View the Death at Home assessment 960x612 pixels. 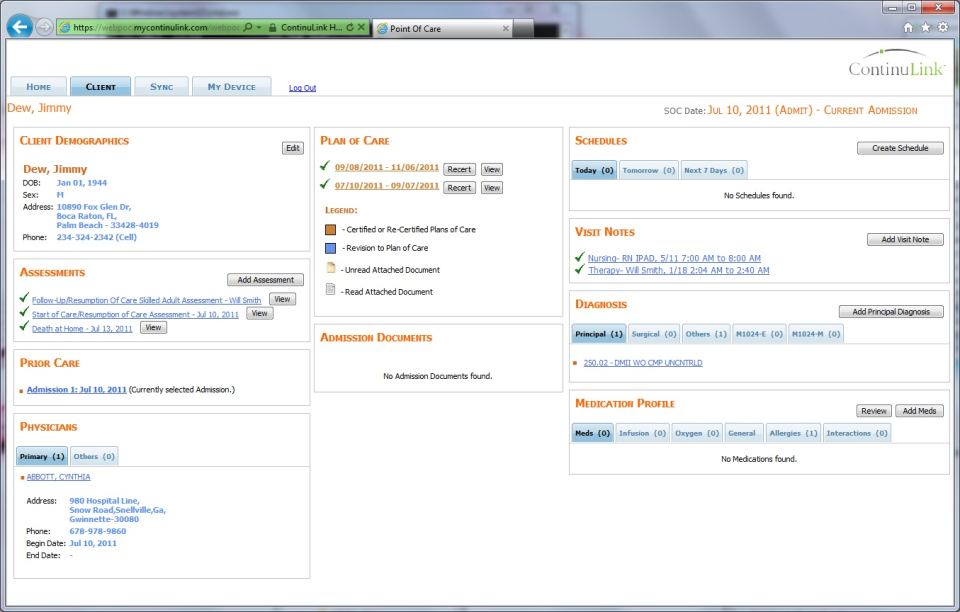[x=153, y=327]
